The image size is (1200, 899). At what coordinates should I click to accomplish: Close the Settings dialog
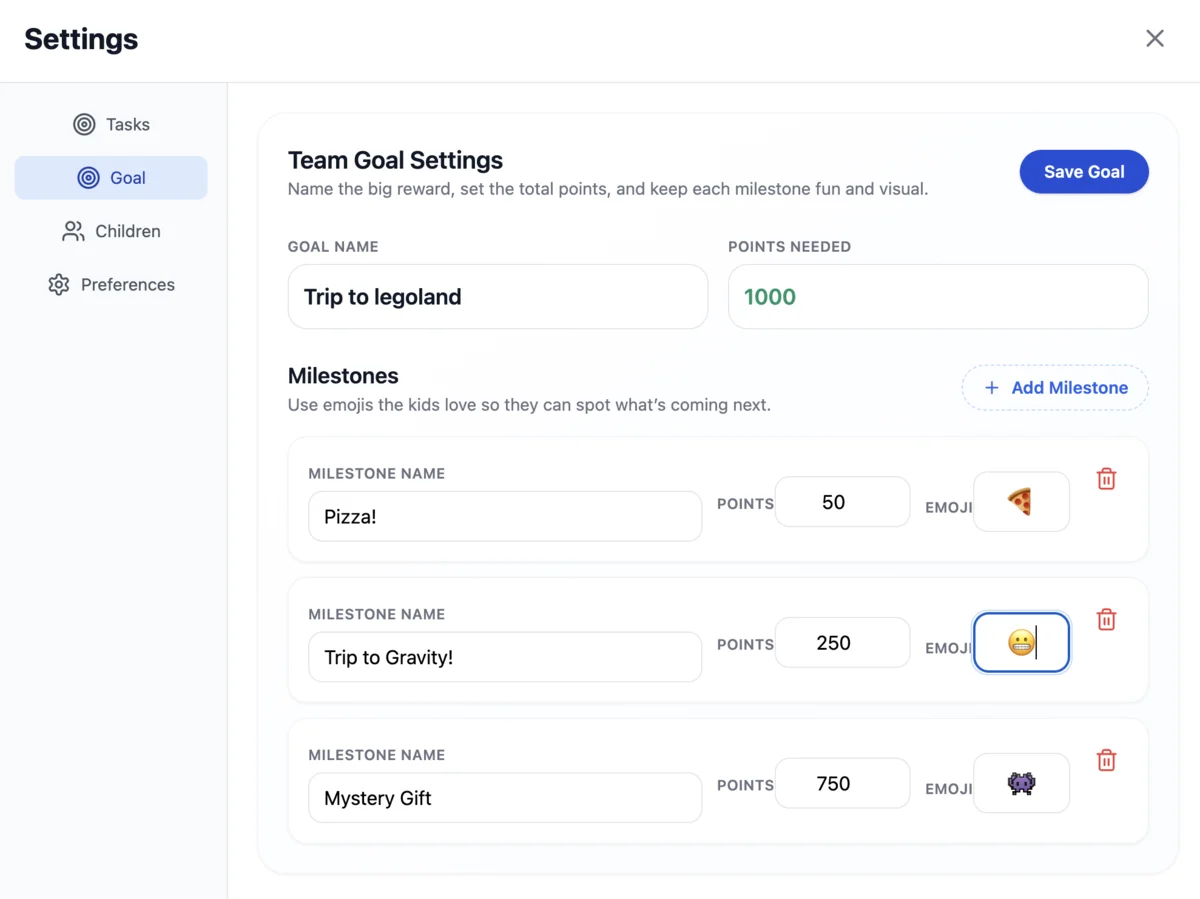coord(1155,38)
